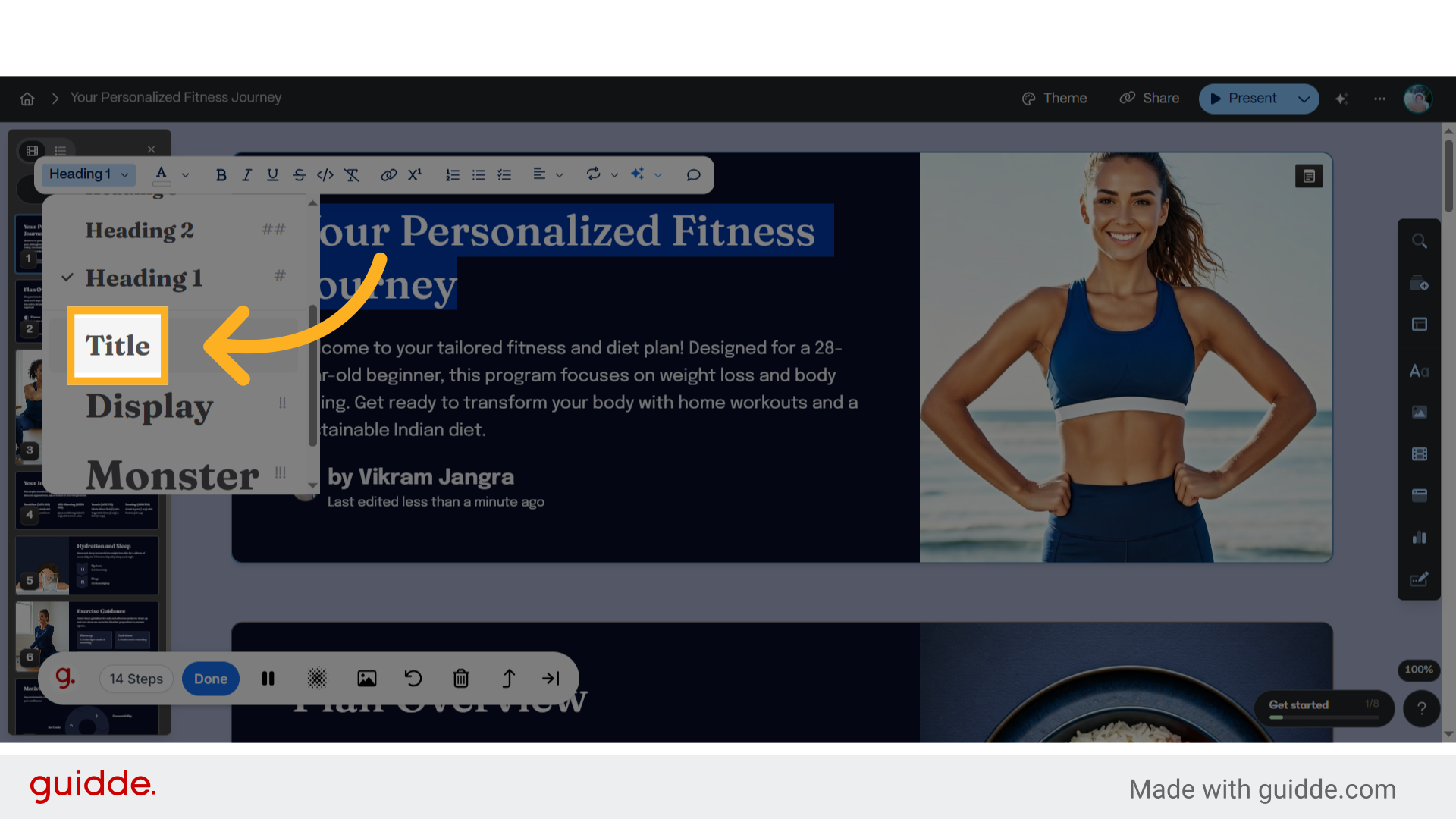Open embed panel in sidebar

1420,496
